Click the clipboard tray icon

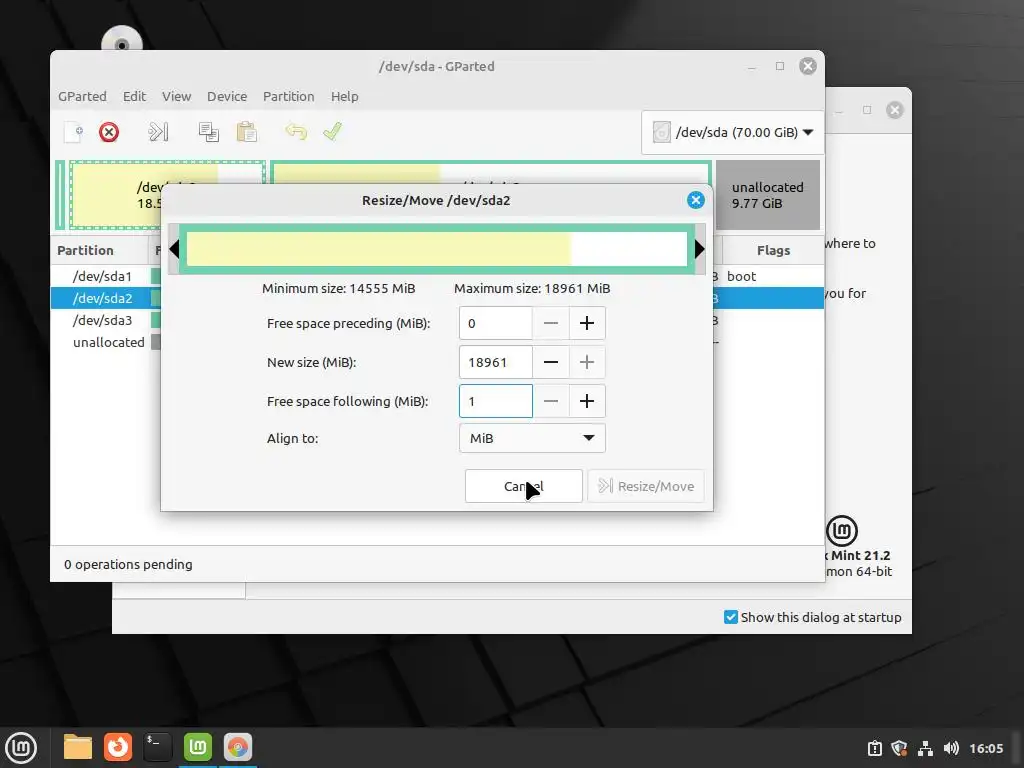click(x=874, y=748)
